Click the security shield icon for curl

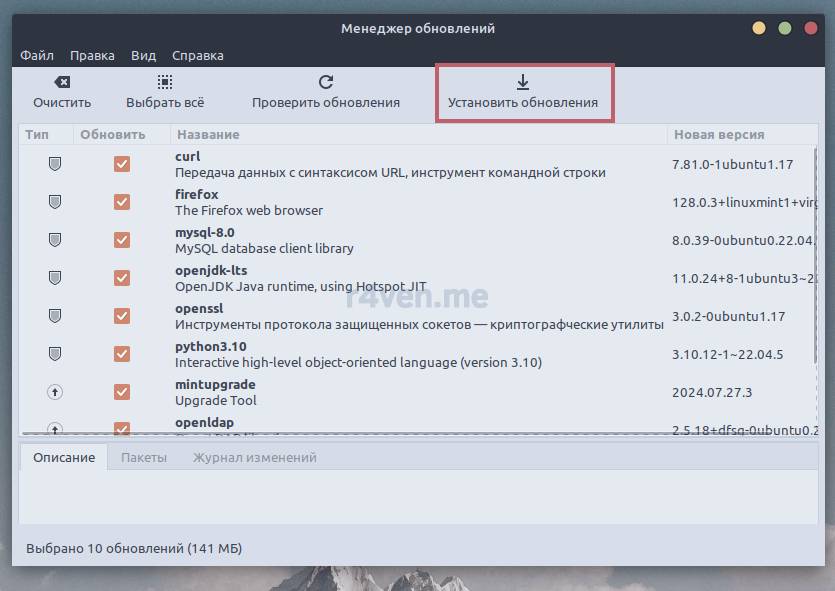(x=55, y=164)
